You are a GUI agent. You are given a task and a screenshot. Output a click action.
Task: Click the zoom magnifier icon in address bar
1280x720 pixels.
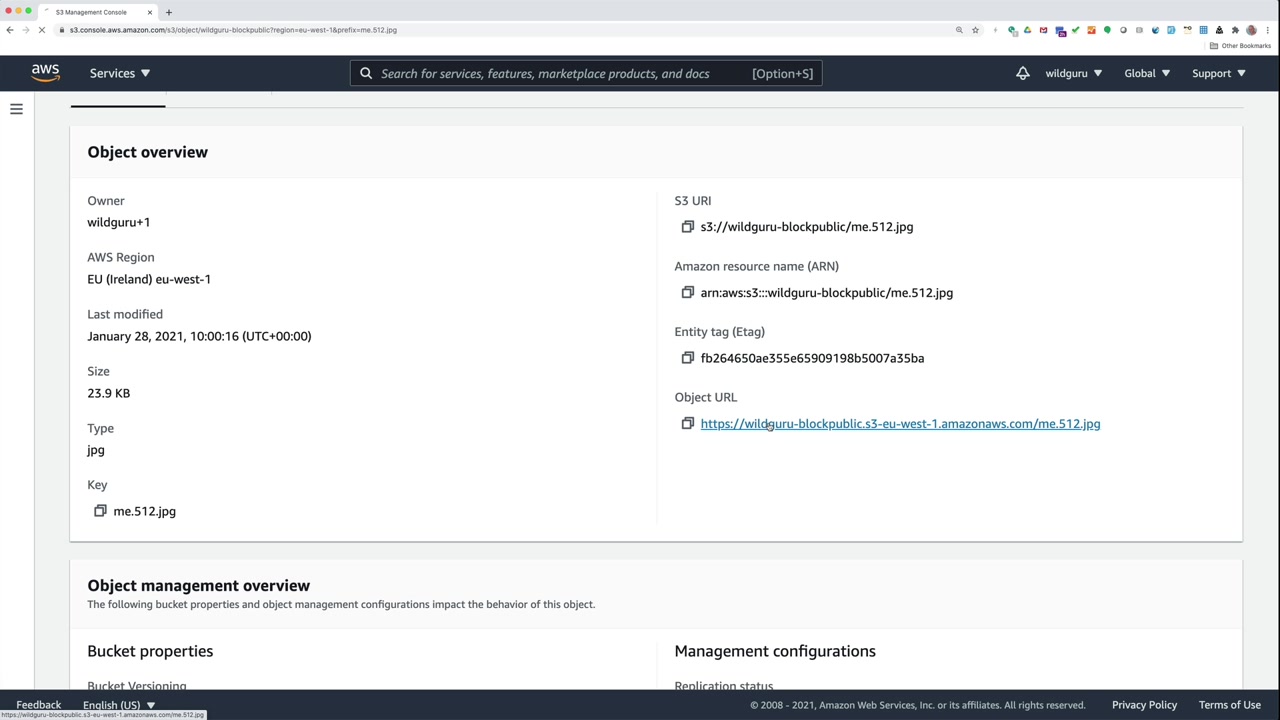click(x=959, y=30)
